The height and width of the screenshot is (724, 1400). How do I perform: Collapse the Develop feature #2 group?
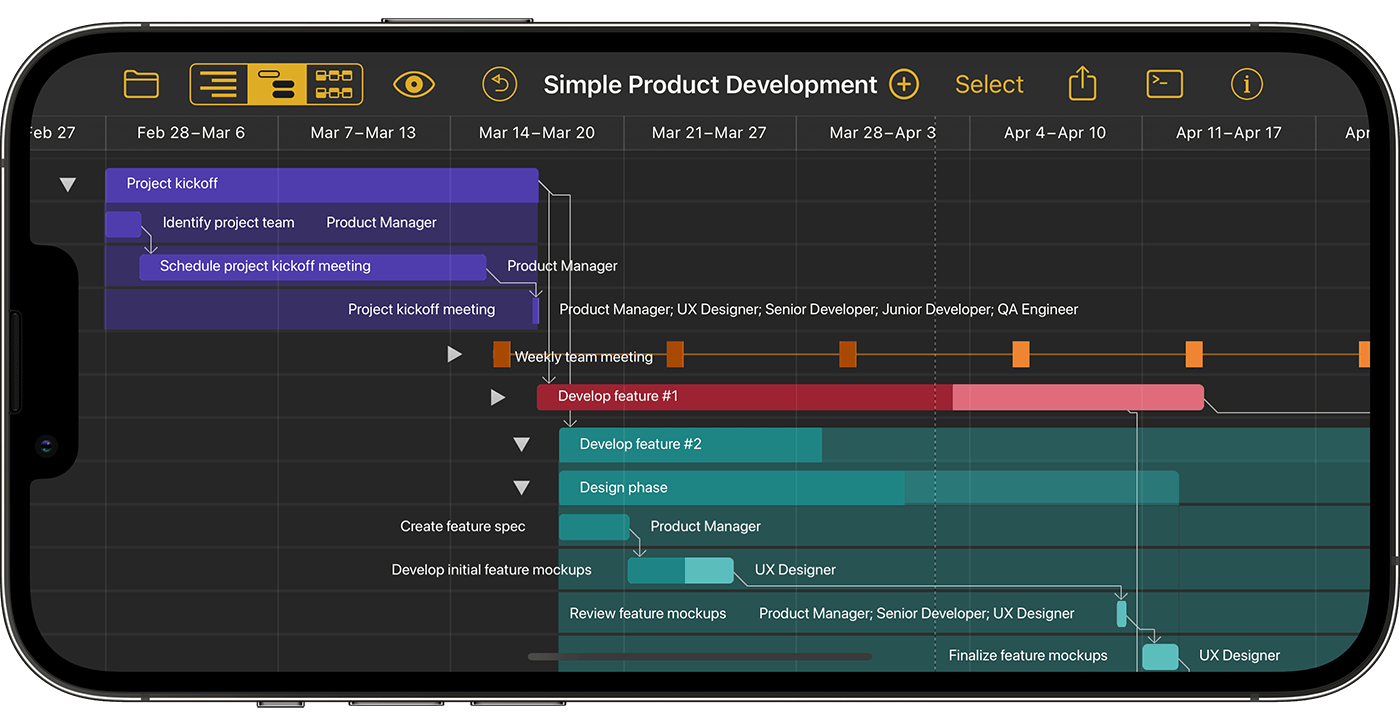point(521,445)
